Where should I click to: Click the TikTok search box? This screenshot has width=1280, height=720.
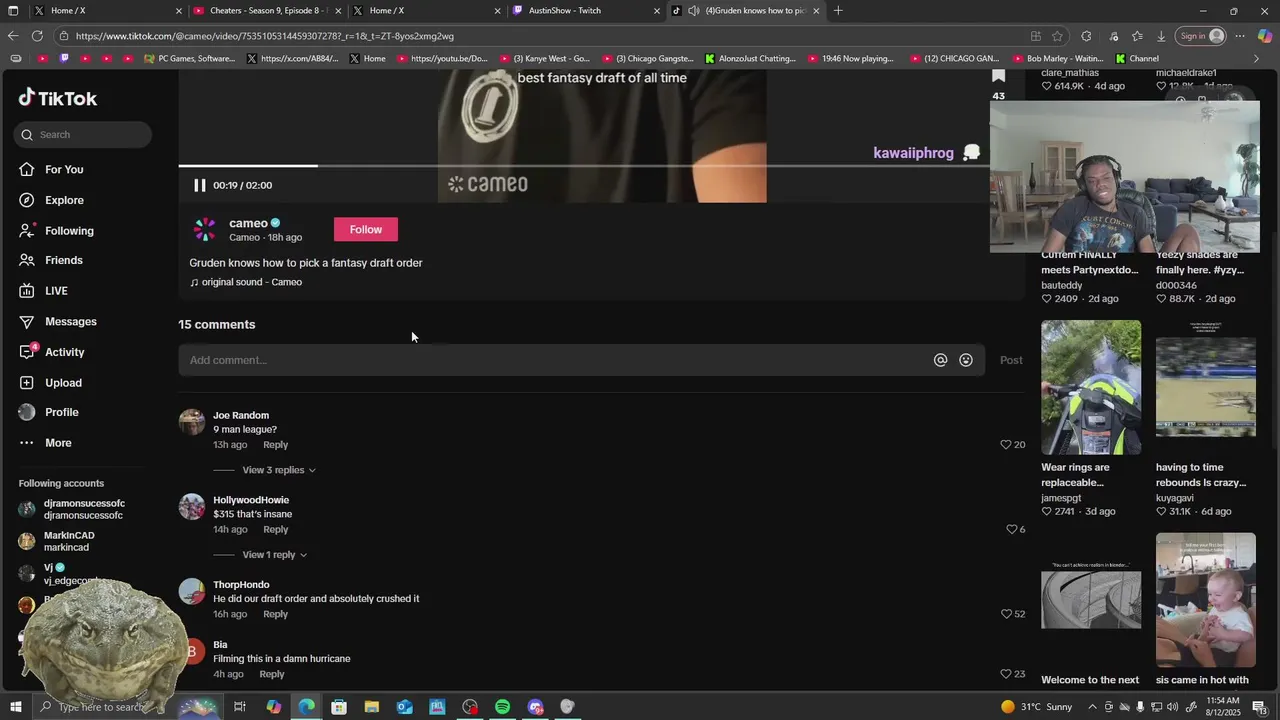(83, 134)
